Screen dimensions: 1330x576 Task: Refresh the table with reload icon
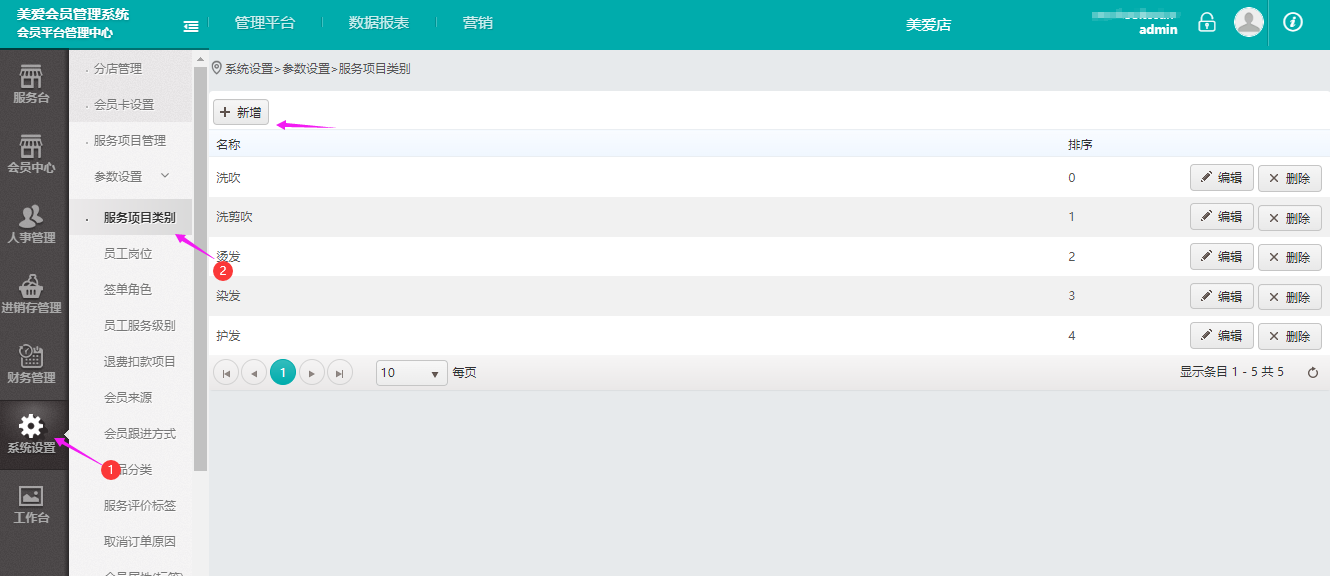[1313, 373]
